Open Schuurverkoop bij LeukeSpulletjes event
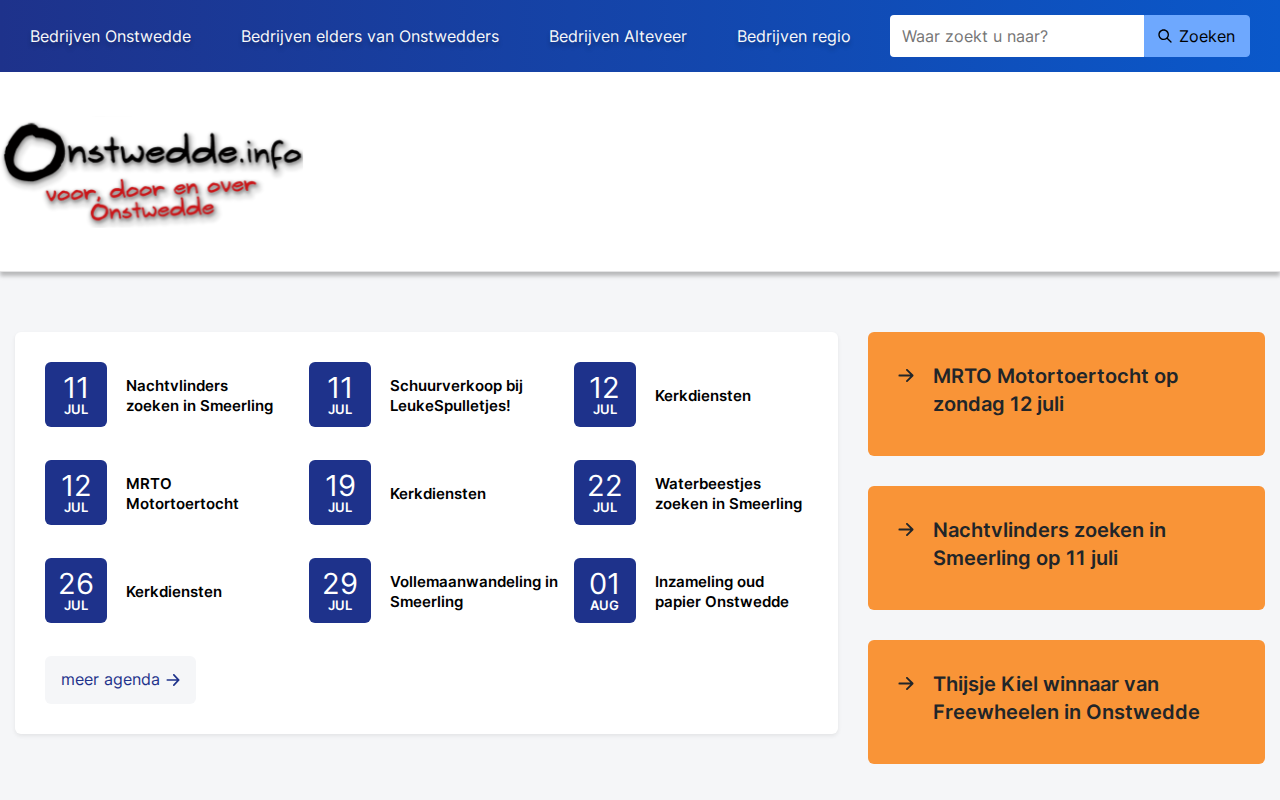The image size is (1280, 800). pyautogui.click(x=457, y=396)
